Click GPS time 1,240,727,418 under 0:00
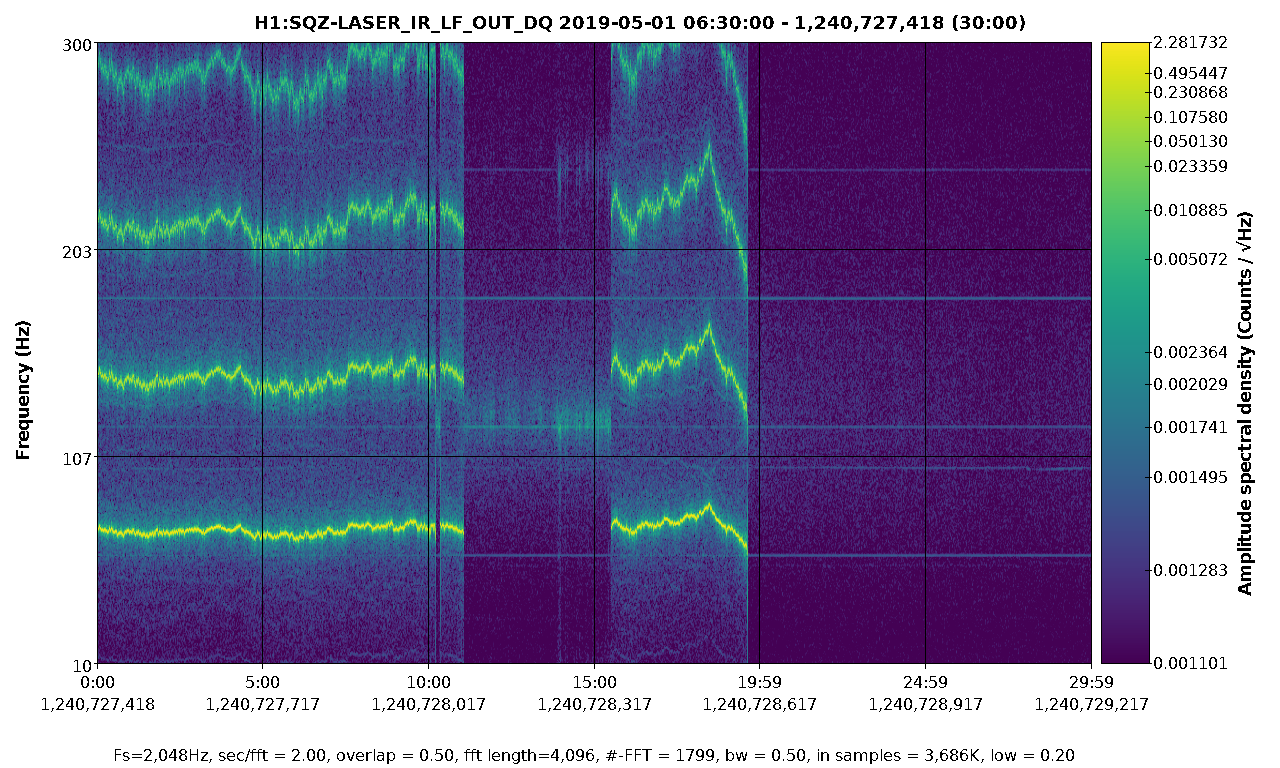The height and width of the screenshot is (768, 1280). tap(98, 704)
